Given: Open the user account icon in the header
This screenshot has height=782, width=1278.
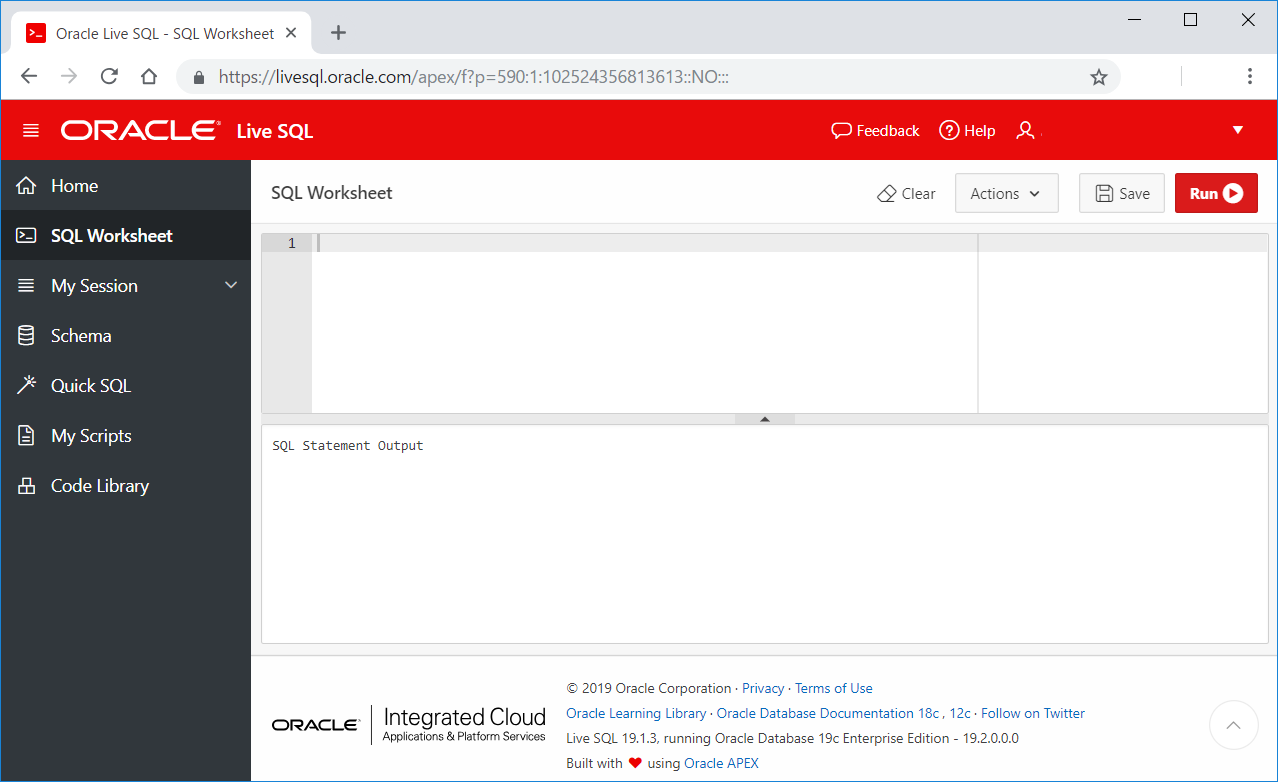Looking at the screenshot, I should pyautogui.click(x=1026, y=129).
